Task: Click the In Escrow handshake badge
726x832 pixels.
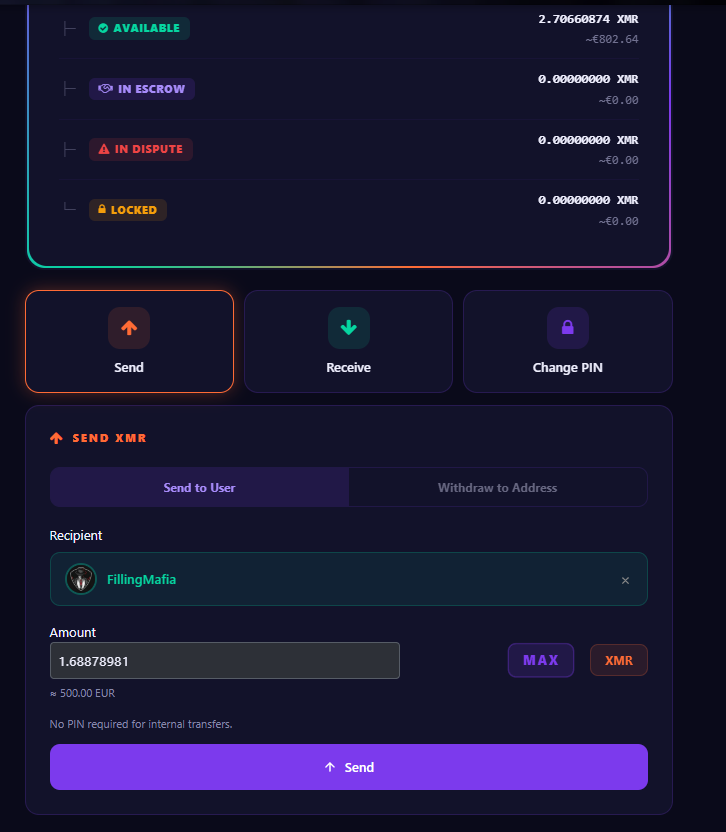Action: point(142,89)
